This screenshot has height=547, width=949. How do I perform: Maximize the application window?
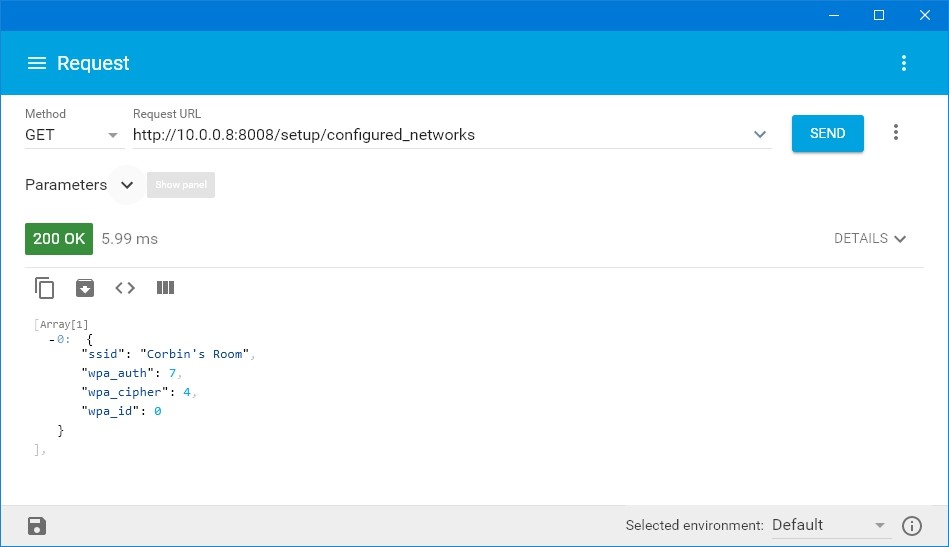click(x=879, y=15)
